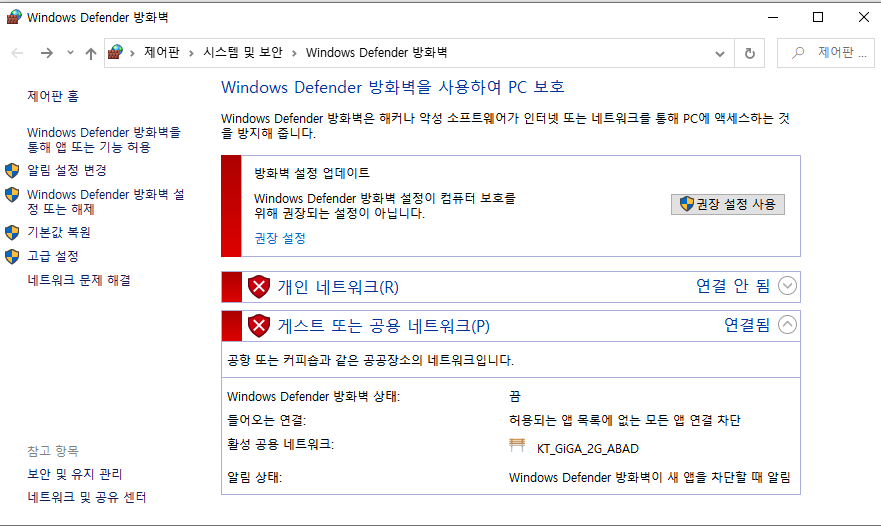Select 제어판 in the breadcrumb path
This screenshot has height=526, width=881.
(162, 52)
